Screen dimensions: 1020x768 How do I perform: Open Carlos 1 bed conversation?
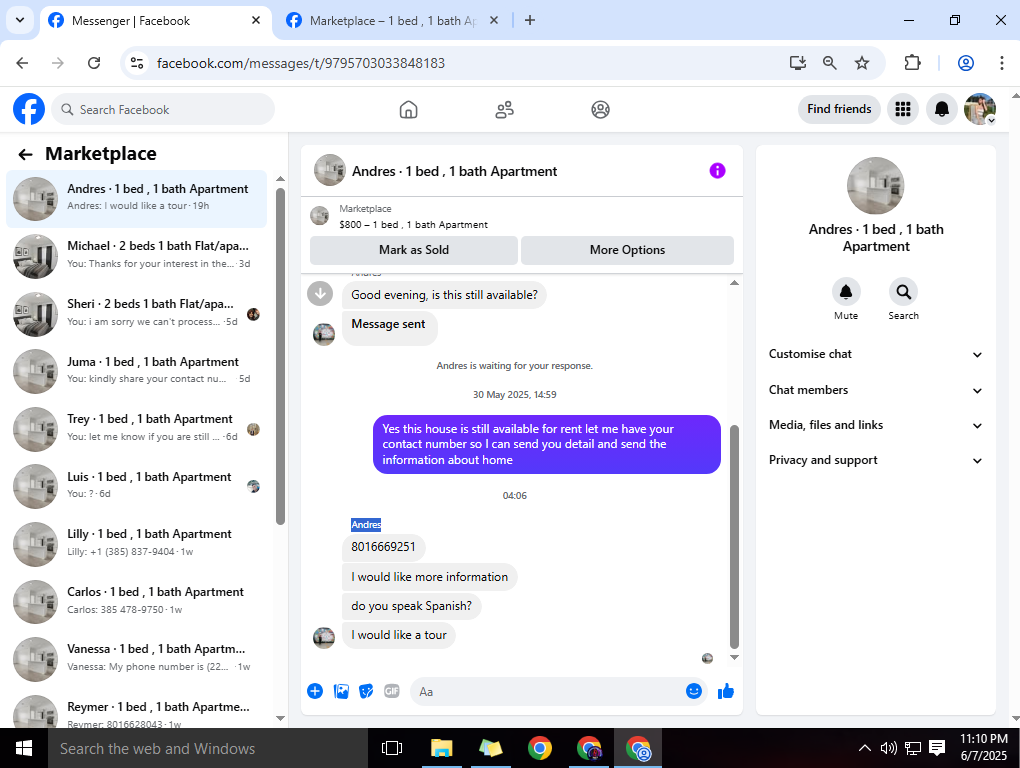(137, 602)
